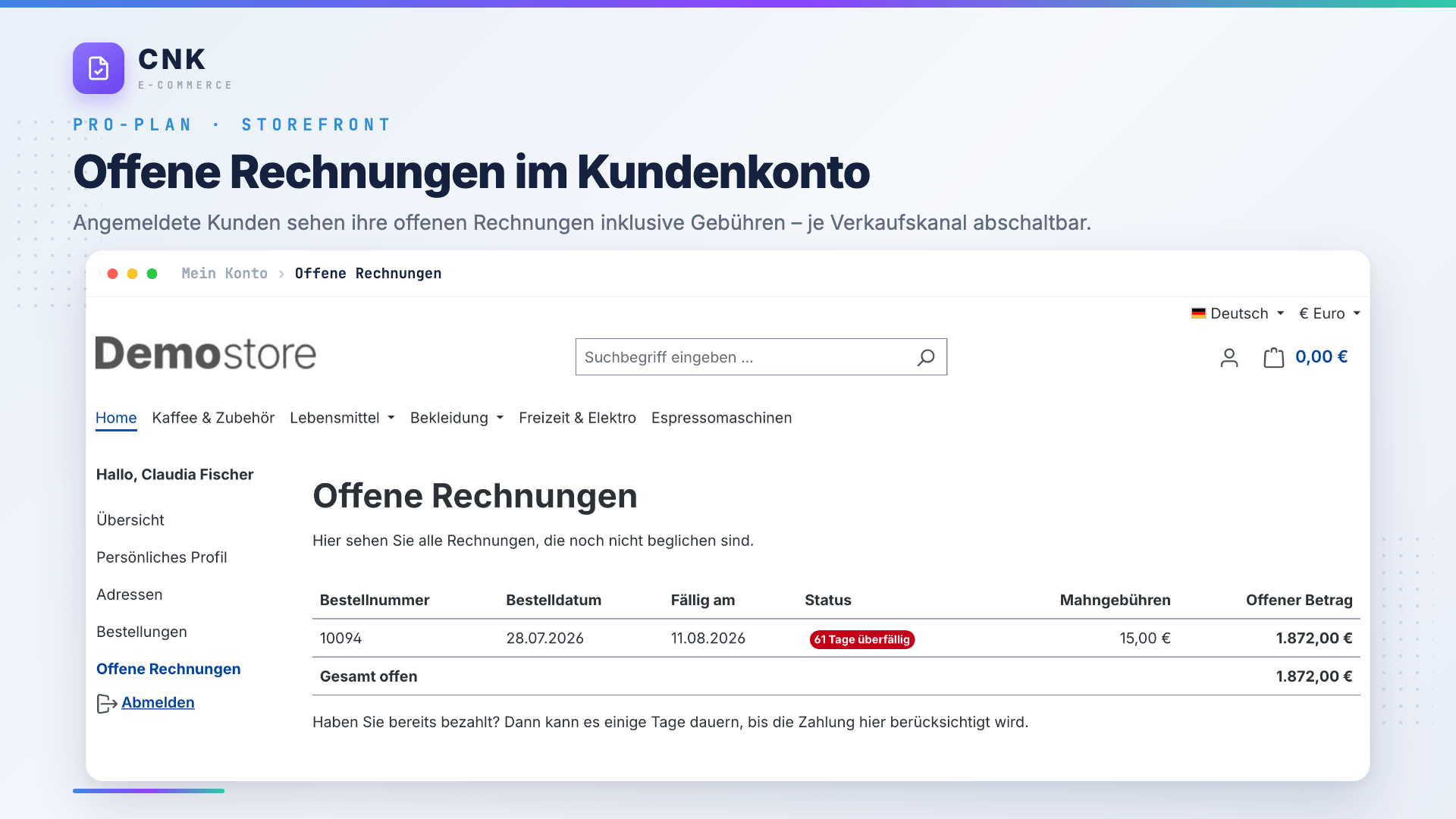This screenshot has height=819, width=1456.
Task: Open the Deutsch language dropdown
Action: (1238, 313)
